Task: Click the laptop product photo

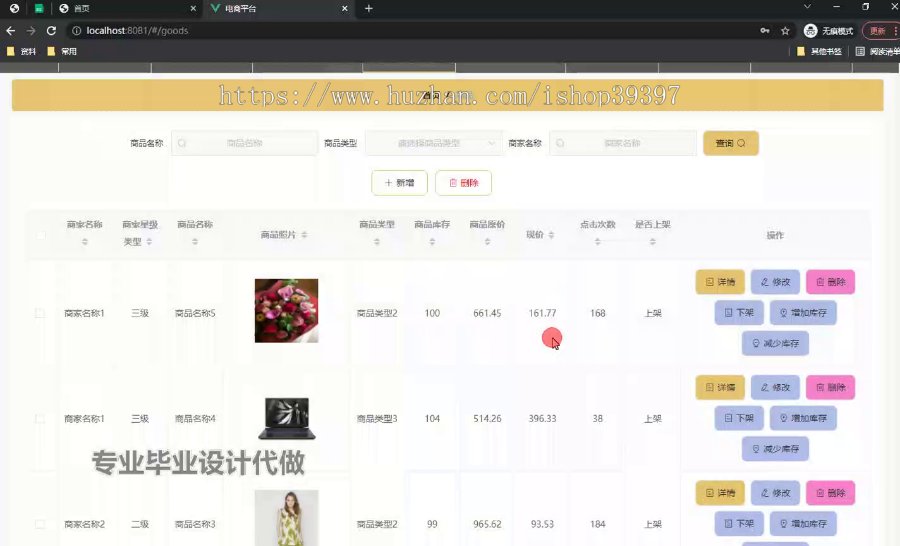Action: (286, 419)
